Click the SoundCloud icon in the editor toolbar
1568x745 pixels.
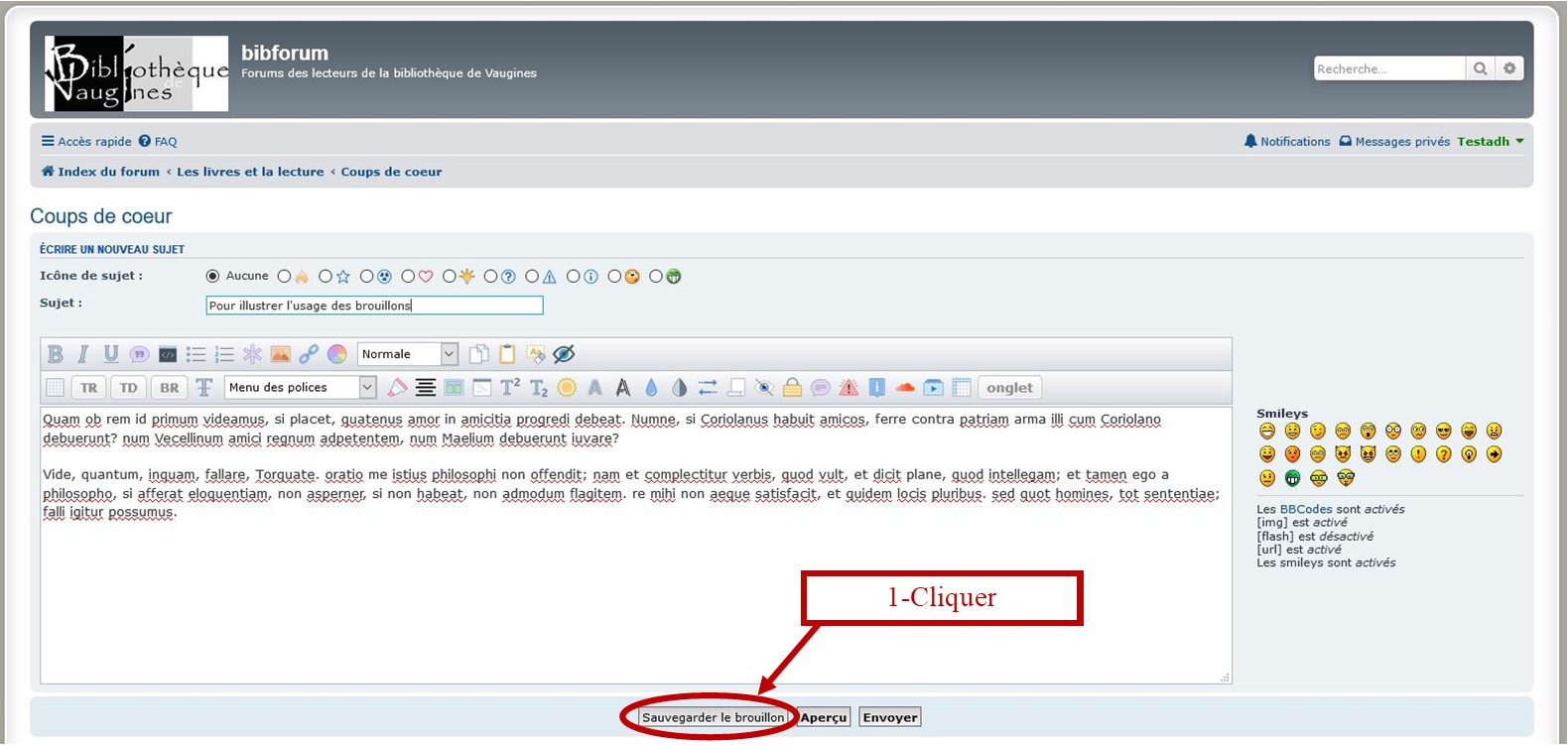(x=905, y=388)
